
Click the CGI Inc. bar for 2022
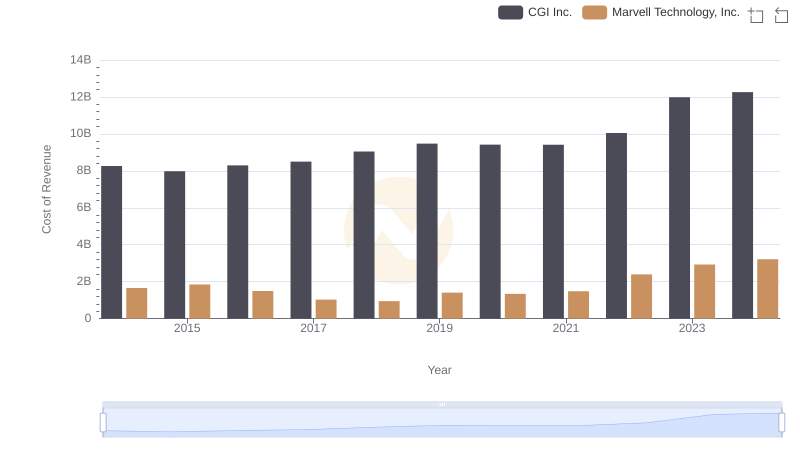(x=616, y=226)
